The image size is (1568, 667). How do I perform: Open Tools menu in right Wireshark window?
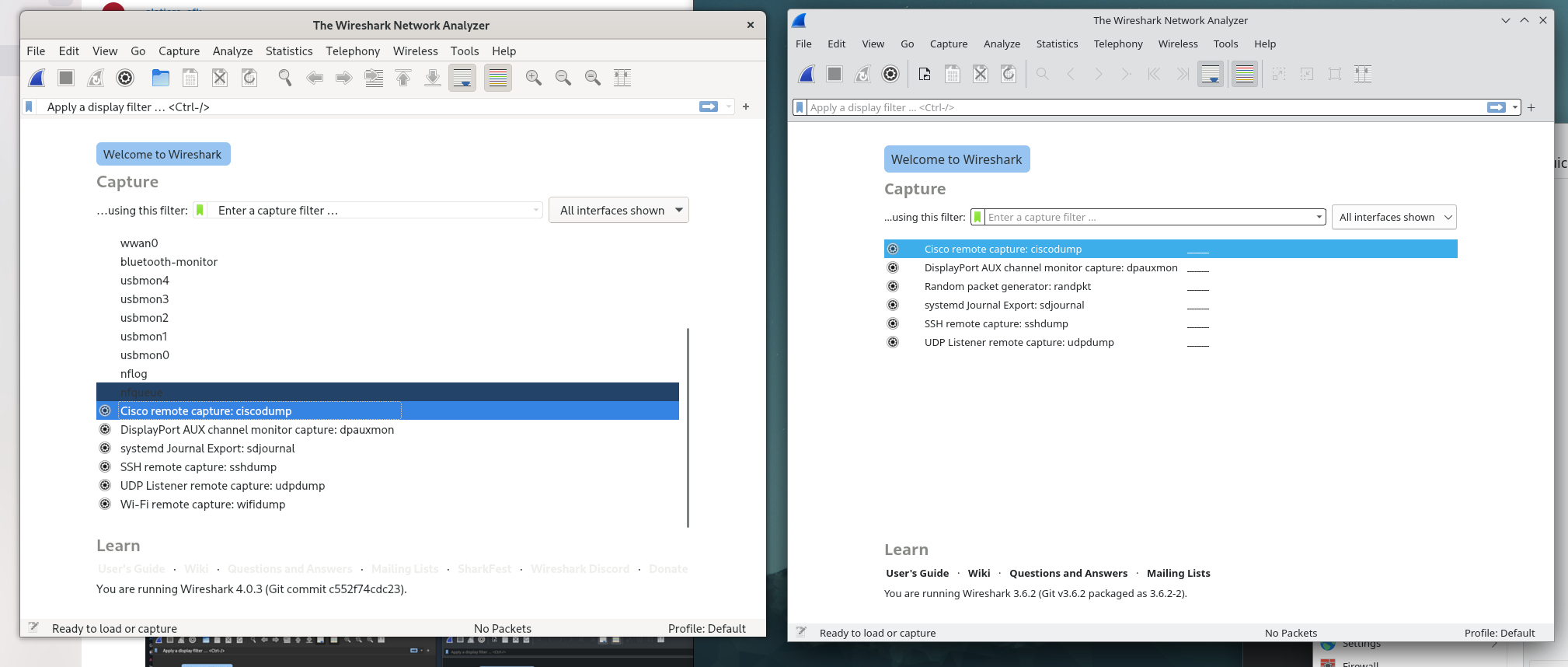pos(1225,44)
